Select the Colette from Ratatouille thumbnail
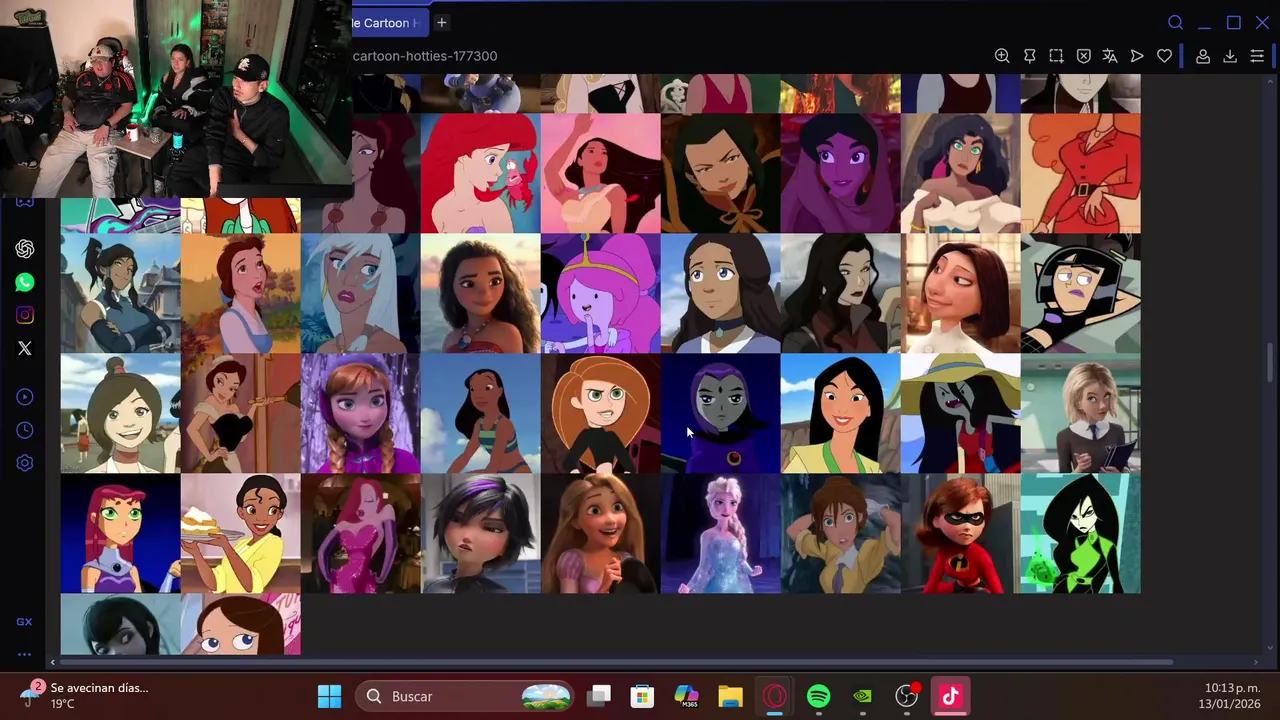 tap(960, 293)
